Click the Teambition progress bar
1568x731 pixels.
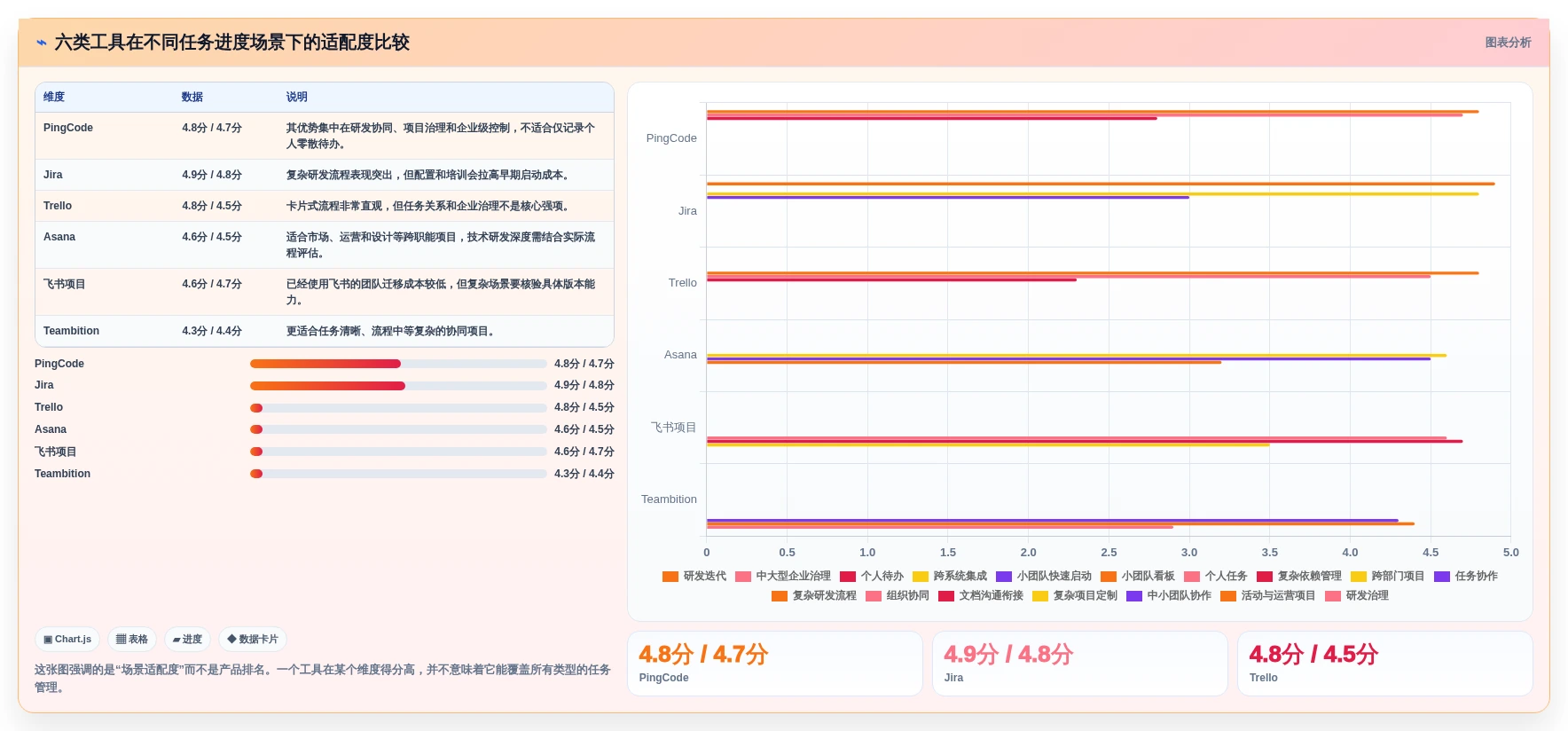coord(398,474)
